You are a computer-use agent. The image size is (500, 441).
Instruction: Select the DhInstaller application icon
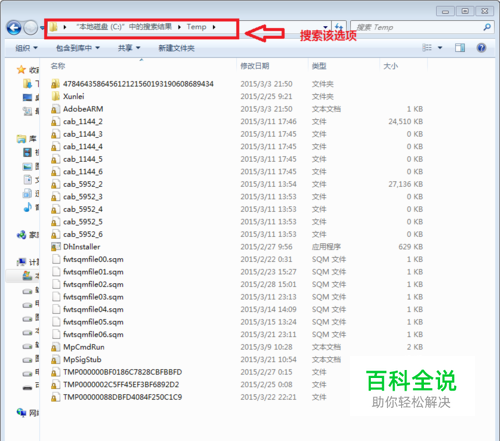(x=55, y=247)
